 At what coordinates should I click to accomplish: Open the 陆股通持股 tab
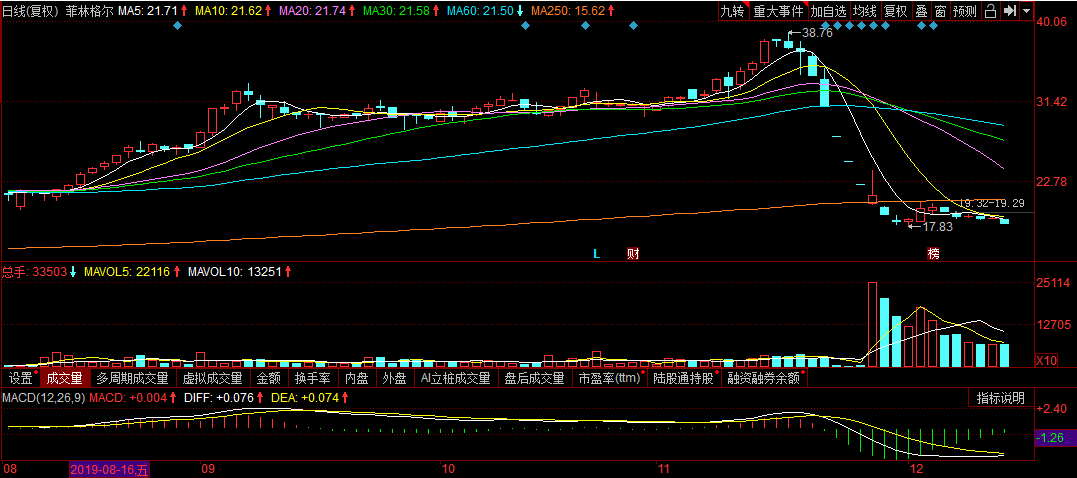[684, 378]
